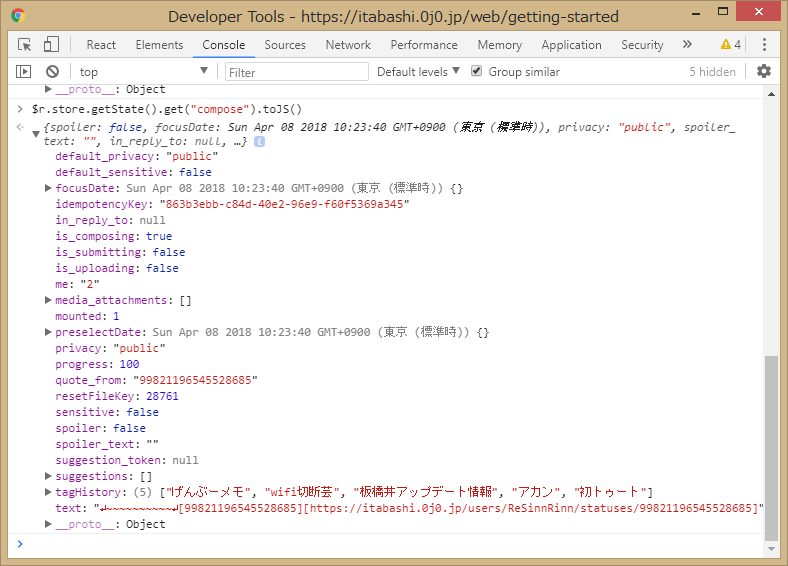Open console settings gear icon
Screen dimensions: 788x566
[764, 72]
